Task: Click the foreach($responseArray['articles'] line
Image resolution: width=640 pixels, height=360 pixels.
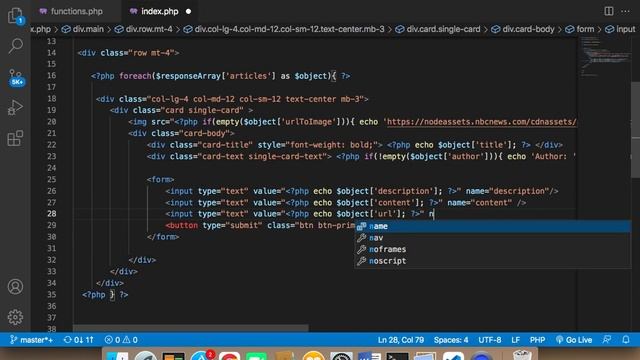Action: (x=220, y=76)
